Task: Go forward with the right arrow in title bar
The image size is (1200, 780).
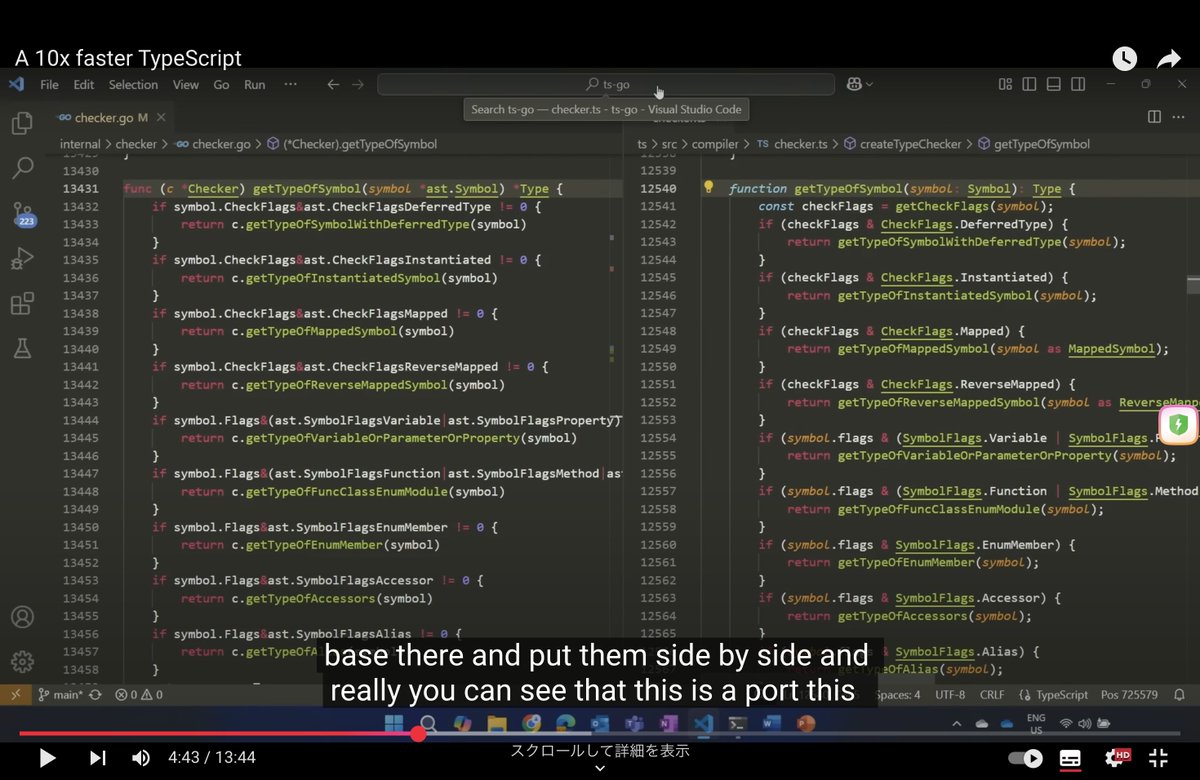Action: click(357, 85)
